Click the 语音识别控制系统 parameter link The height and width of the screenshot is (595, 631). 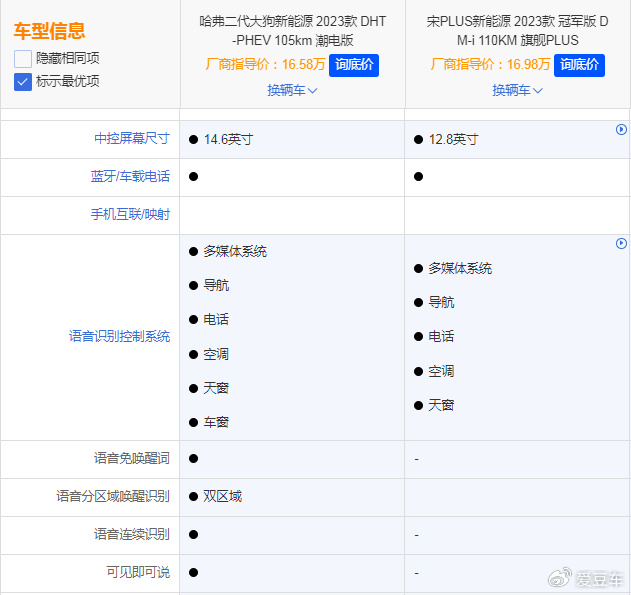[x=120, y=336]
